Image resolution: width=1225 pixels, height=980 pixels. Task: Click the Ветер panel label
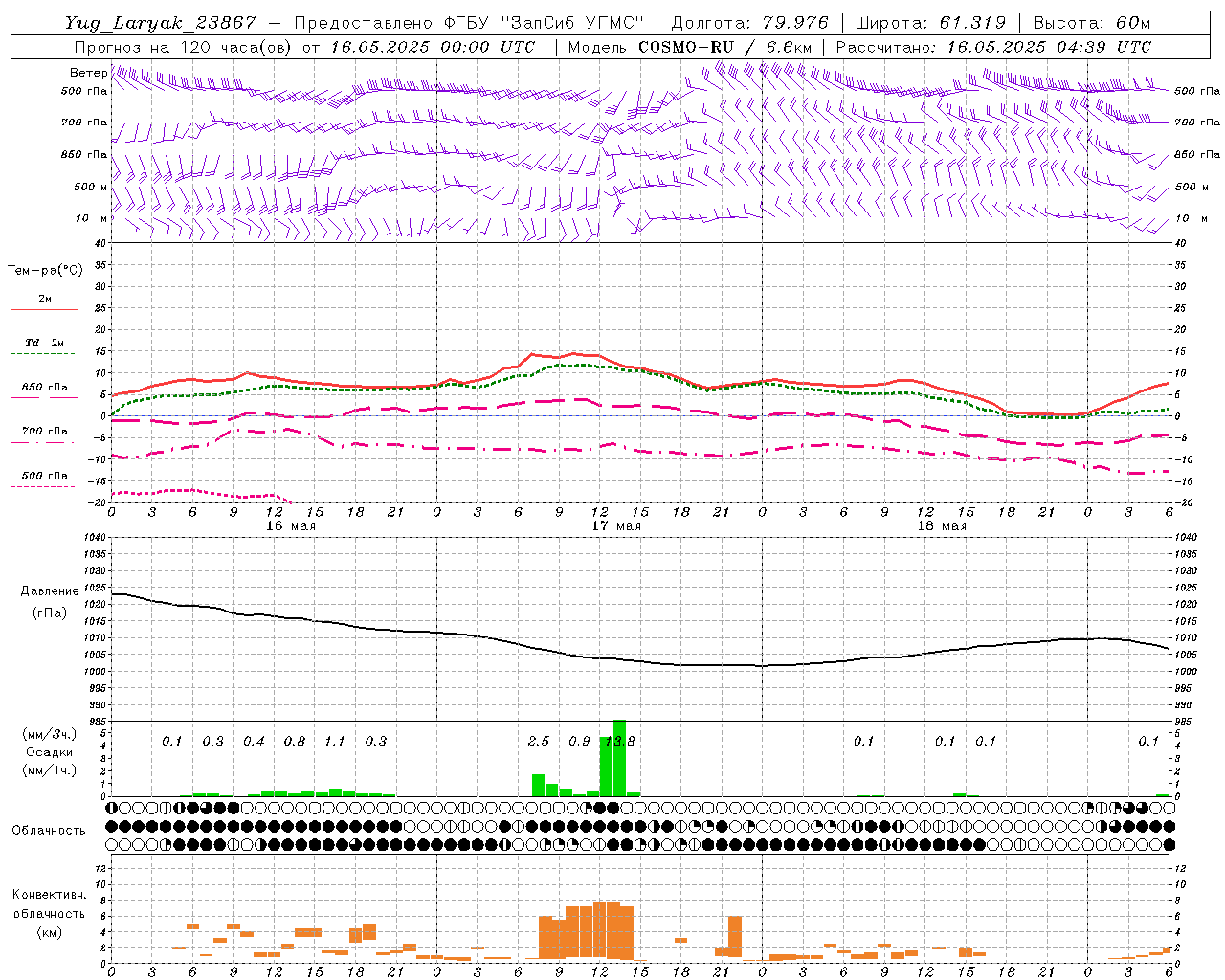click(88, 73)
